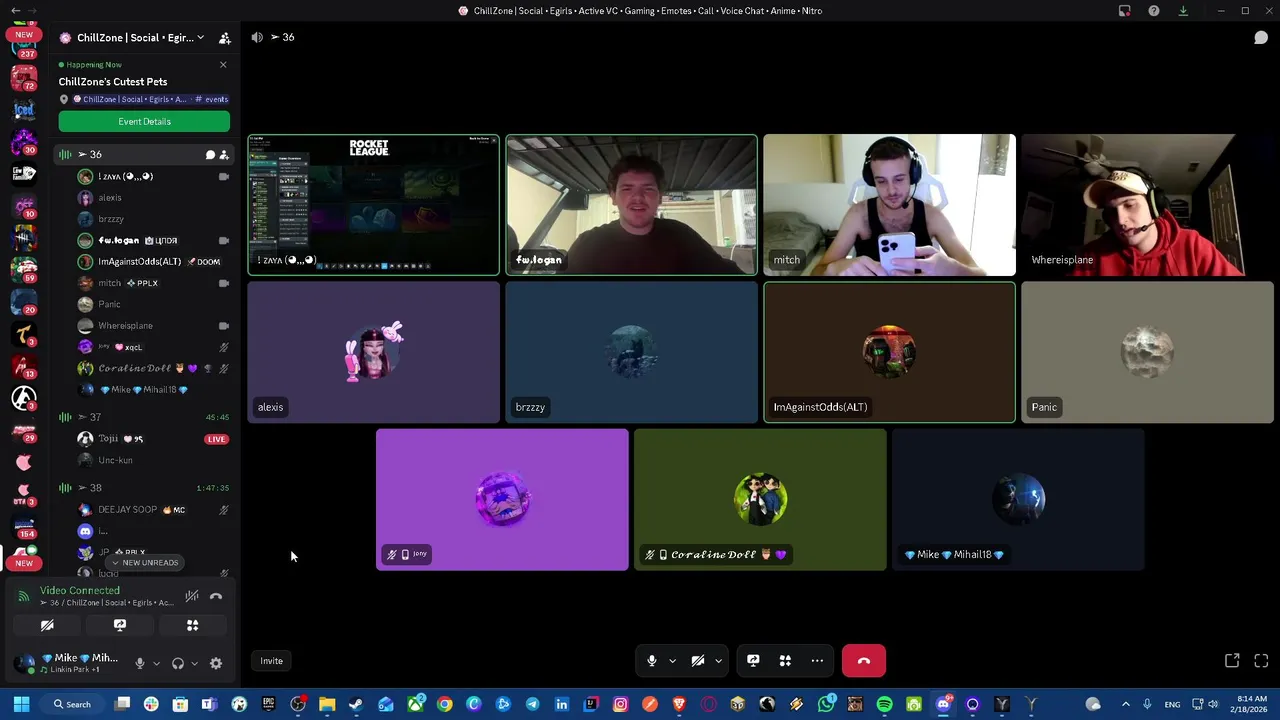Open activities button in Video Connected panel
This screenshot has height=720, width=1280.
tap(193, 625)
